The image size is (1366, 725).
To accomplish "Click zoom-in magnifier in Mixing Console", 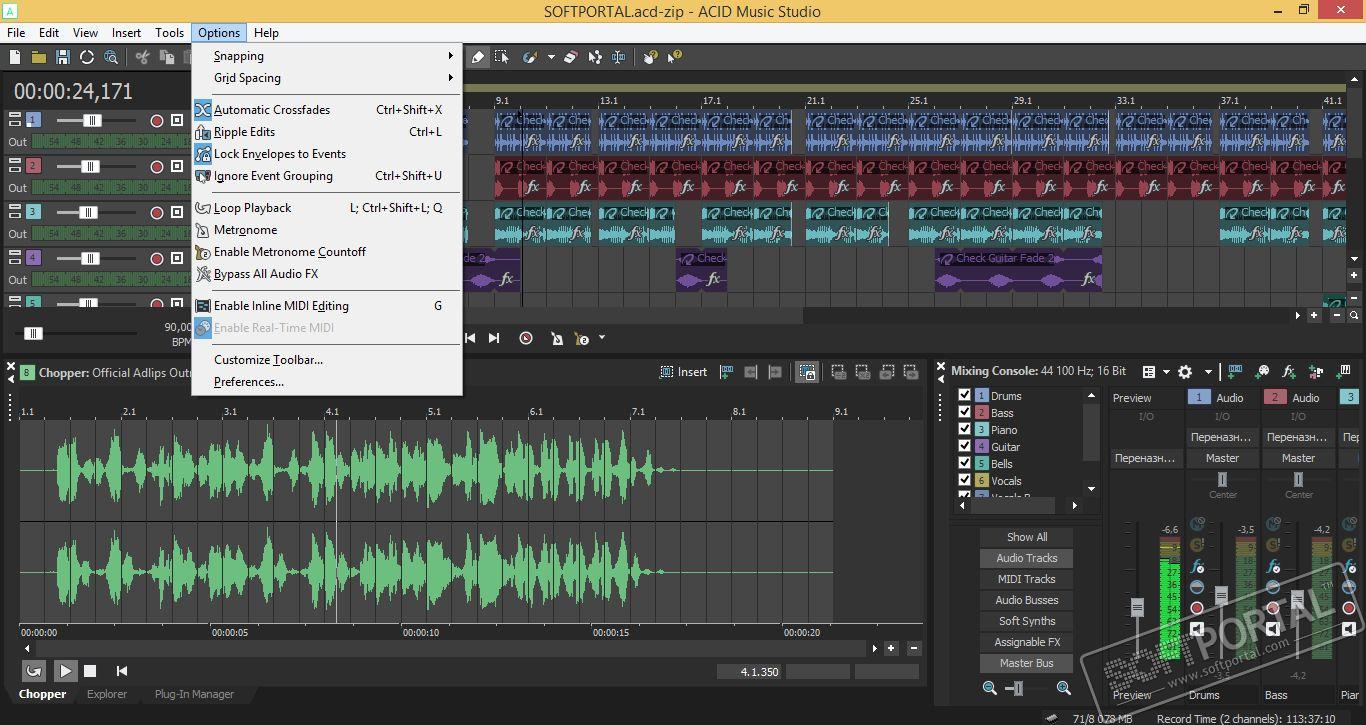I will (1063, 688).
